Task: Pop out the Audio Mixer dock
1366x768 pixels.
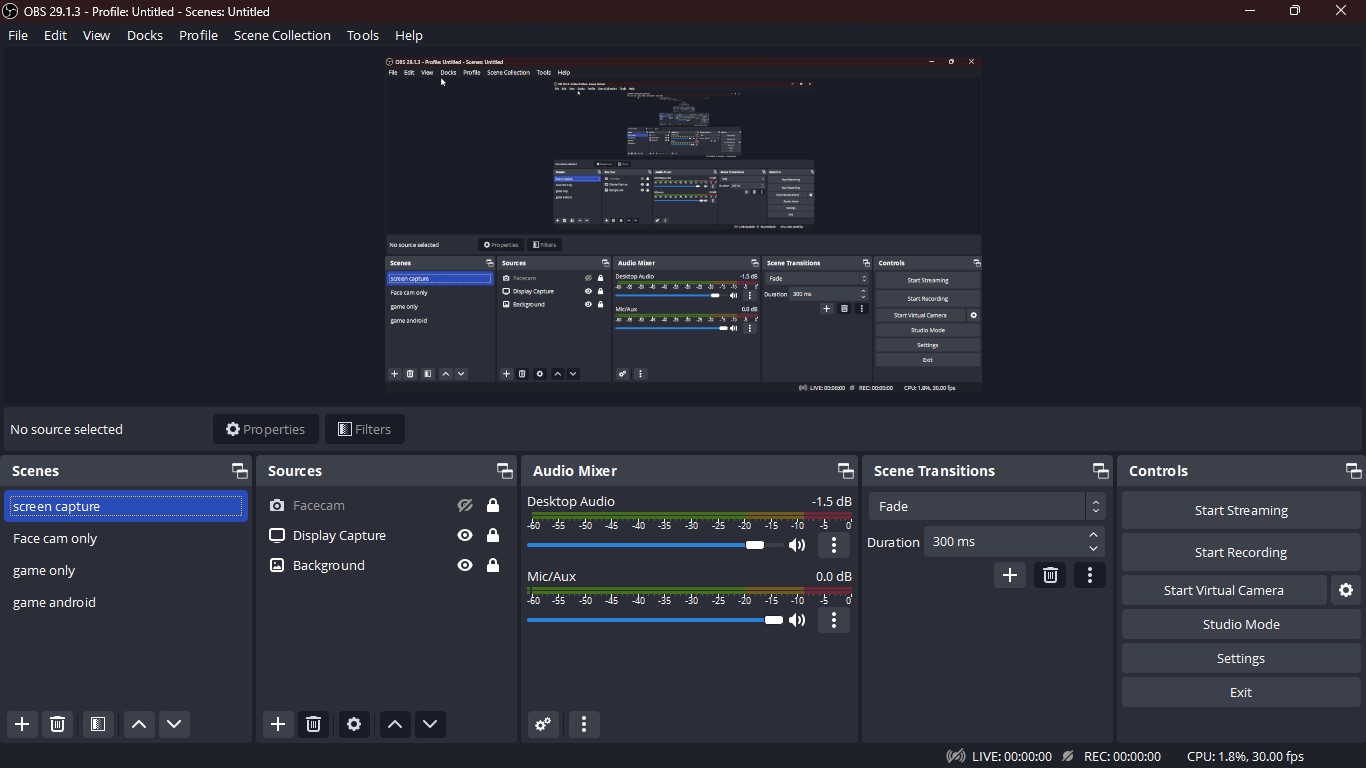Action: 845,471
